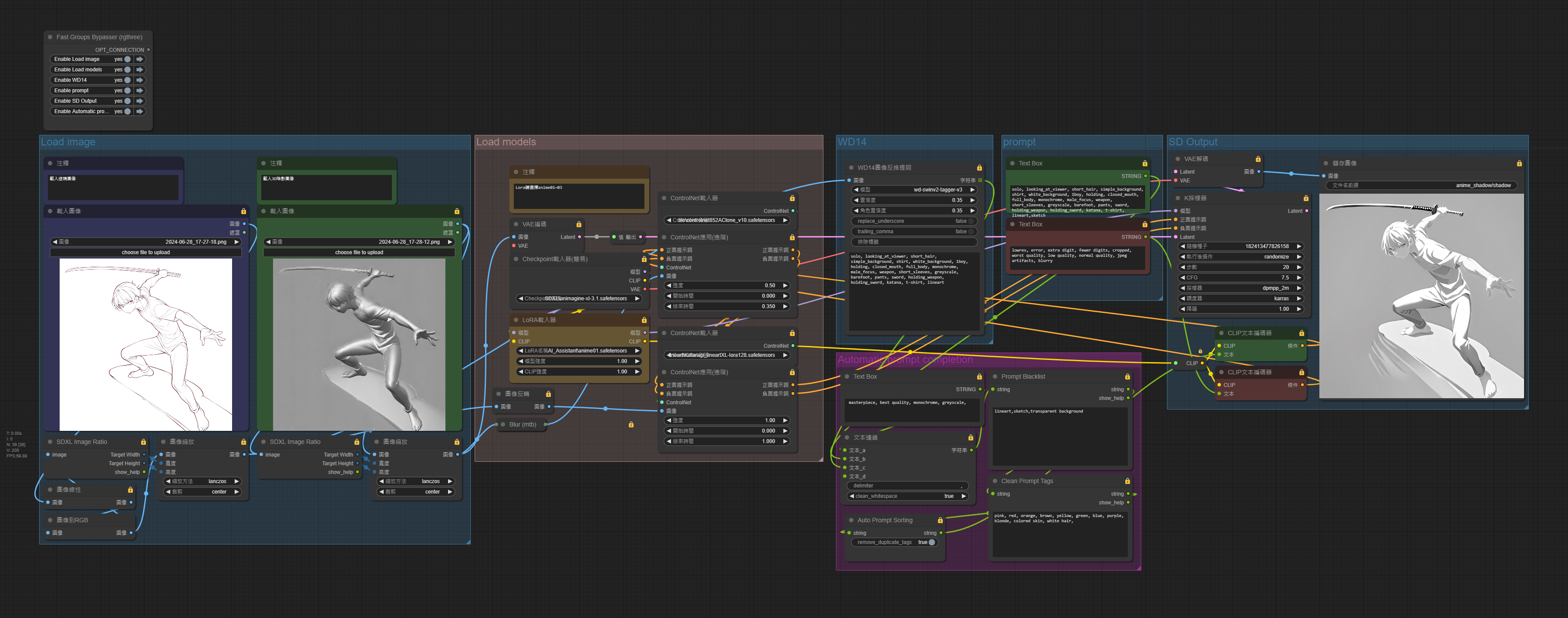Click the lock icon on Prompt Blacklist node
1568x618 pixels.
[x=1127, y=377]
